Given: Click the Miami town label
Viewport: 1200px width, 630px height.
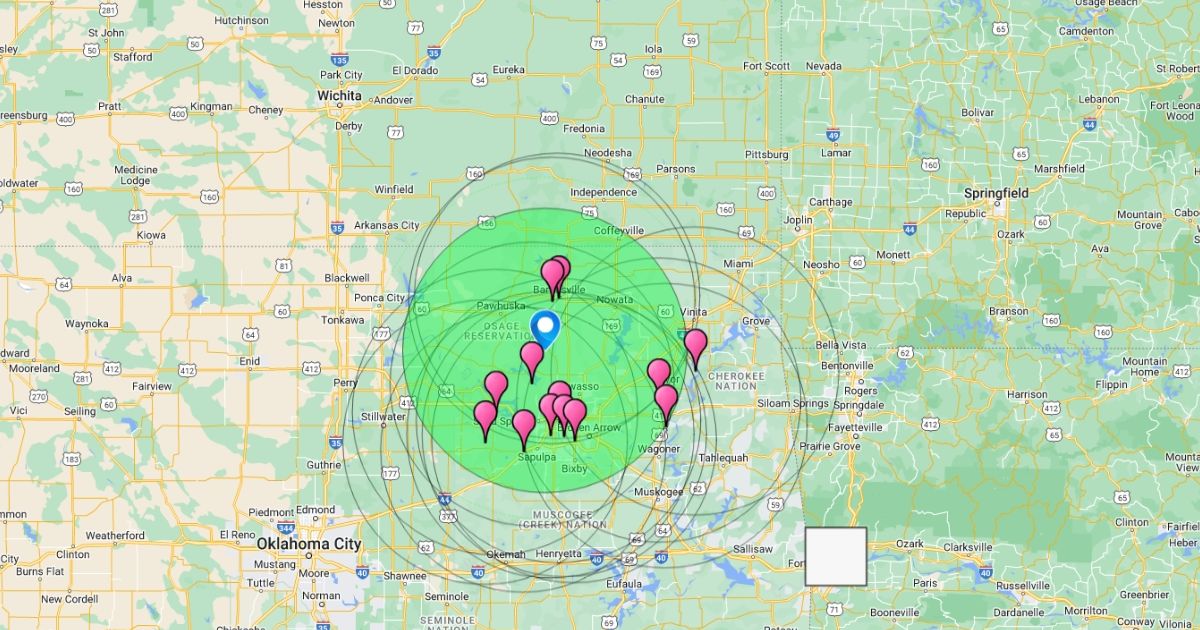Looking at the screenshot, I should pos(738,263).
